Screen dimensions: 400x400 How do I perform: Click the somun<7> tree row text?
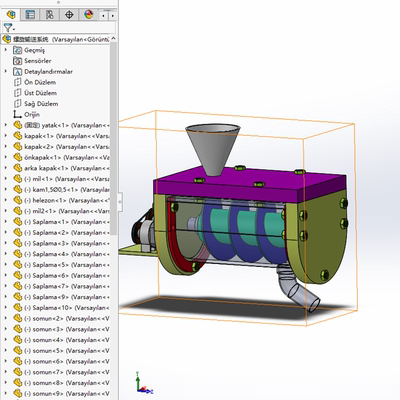67,372
